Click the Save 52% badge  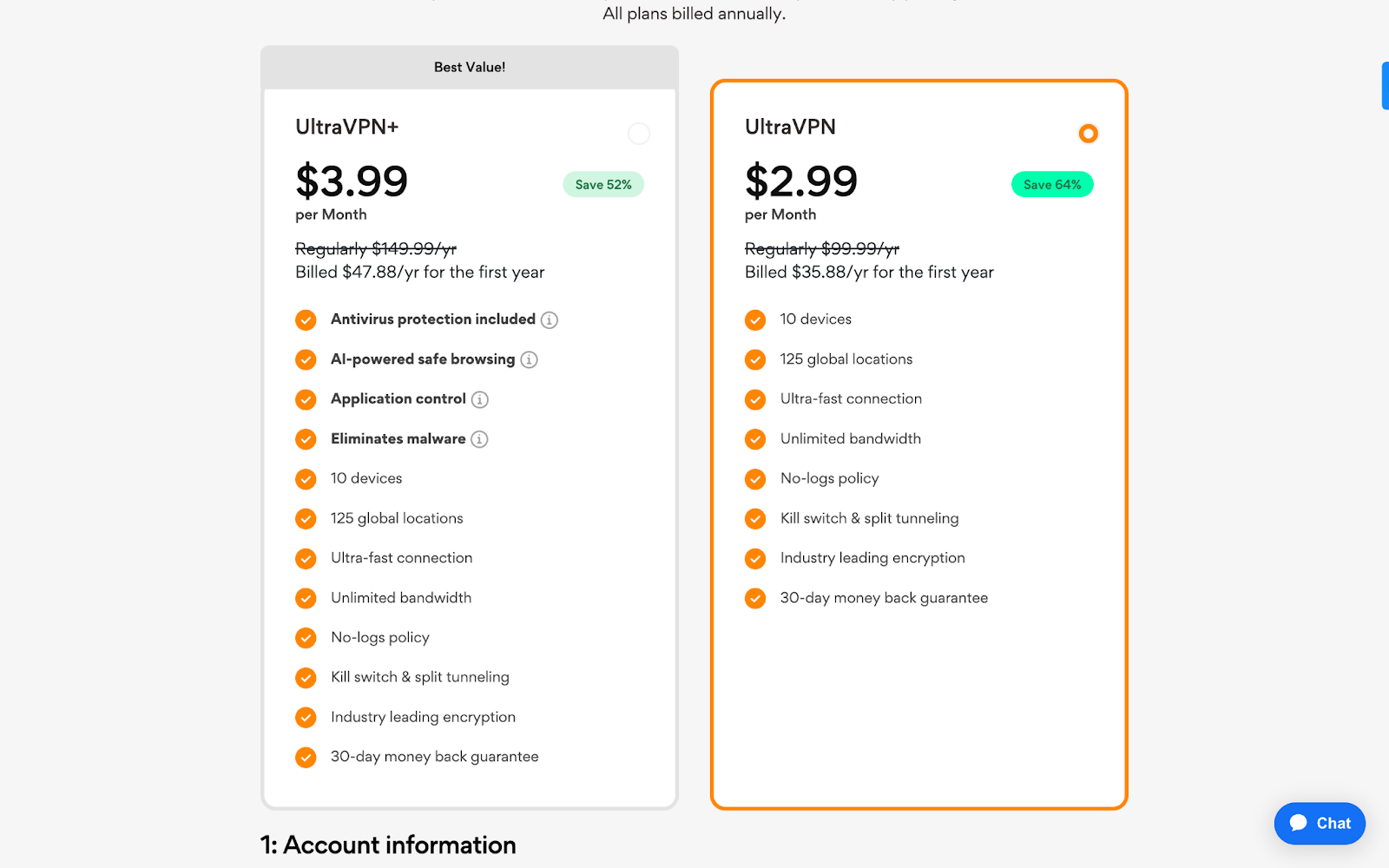pos(603,185)
